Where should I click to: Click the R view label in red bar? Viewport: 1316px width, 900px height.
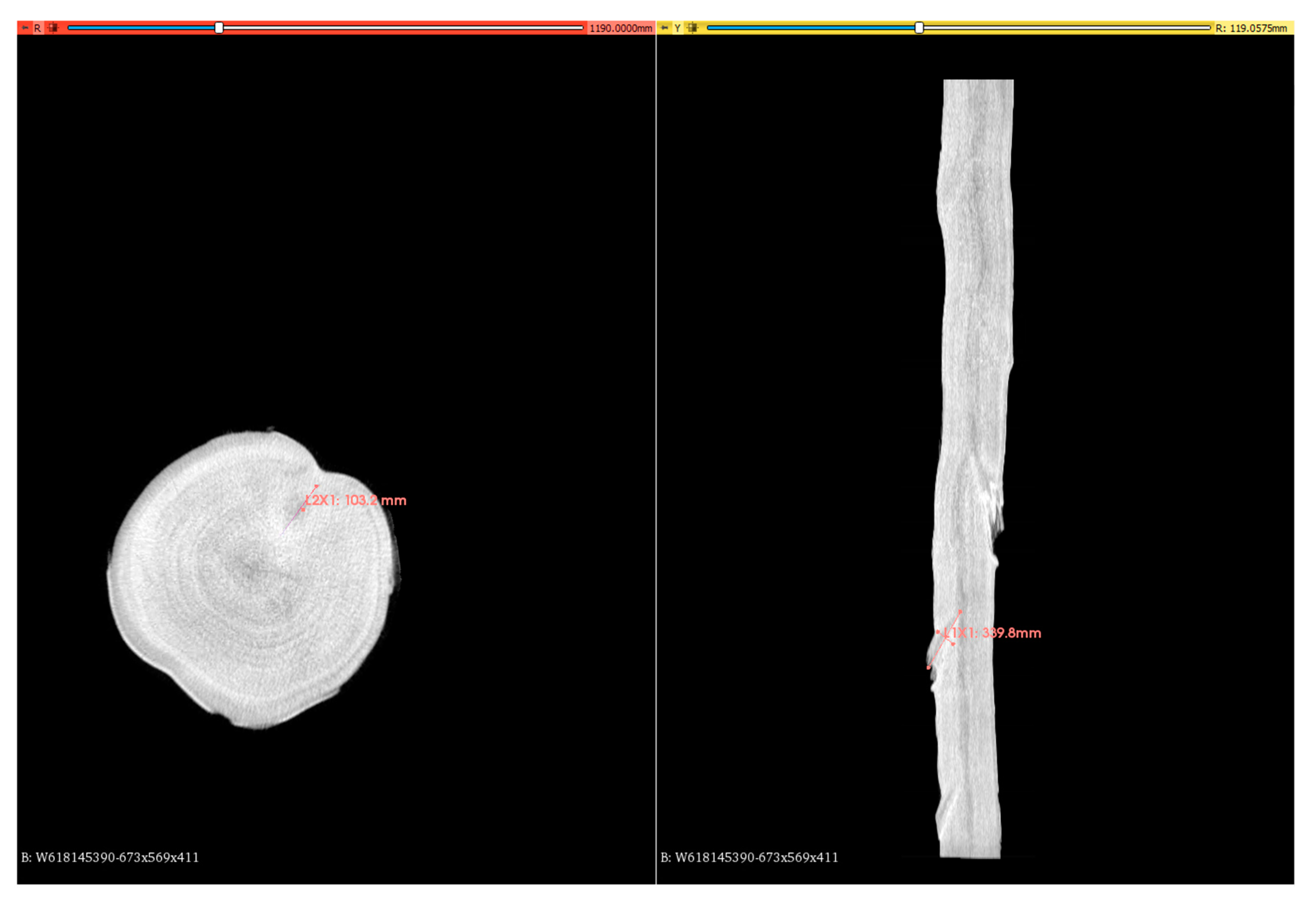click(x=38, y=28)
